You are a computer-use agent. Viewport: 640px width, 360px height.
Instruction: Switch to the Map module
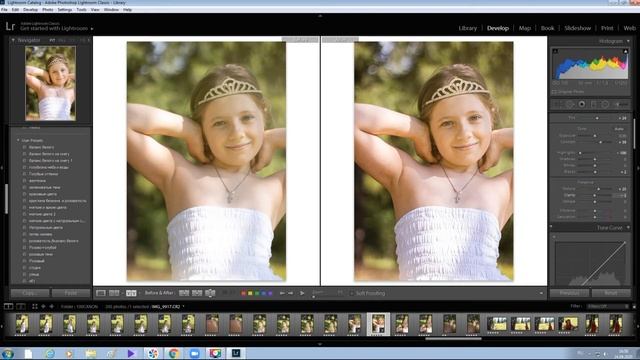point(525,28)
